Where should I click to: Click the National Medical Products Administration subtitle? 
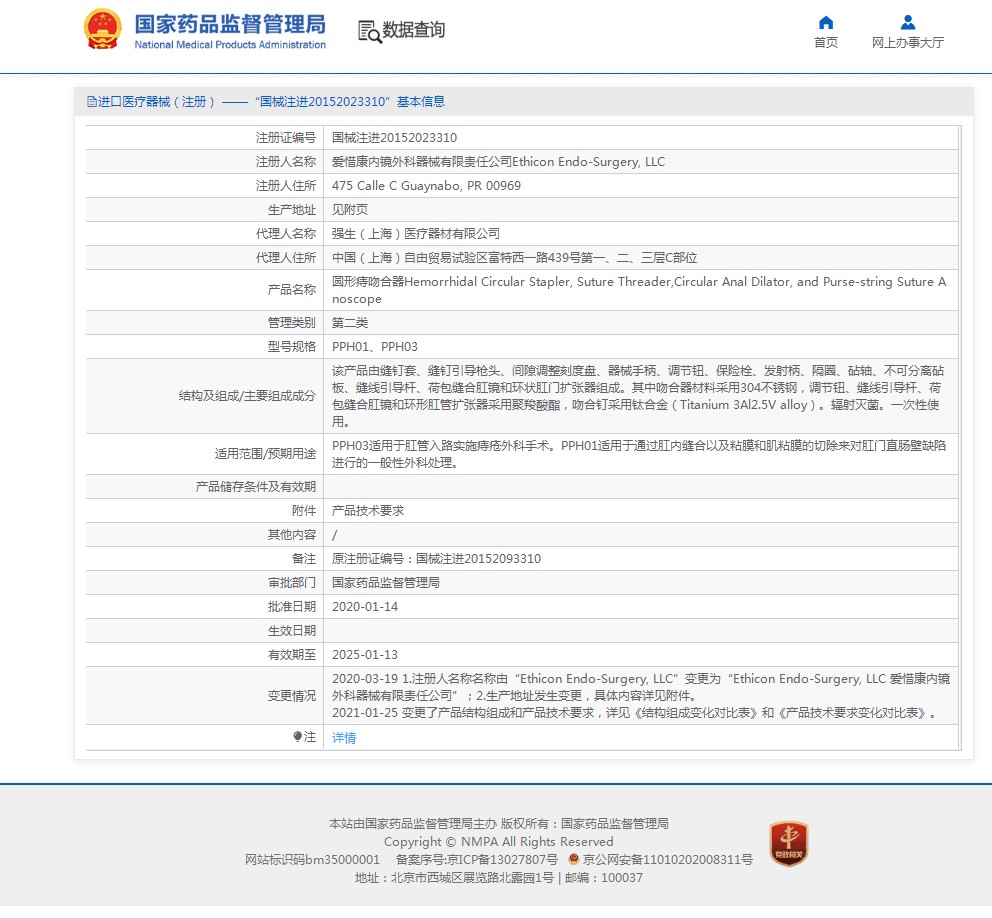(x=230, y=45)
